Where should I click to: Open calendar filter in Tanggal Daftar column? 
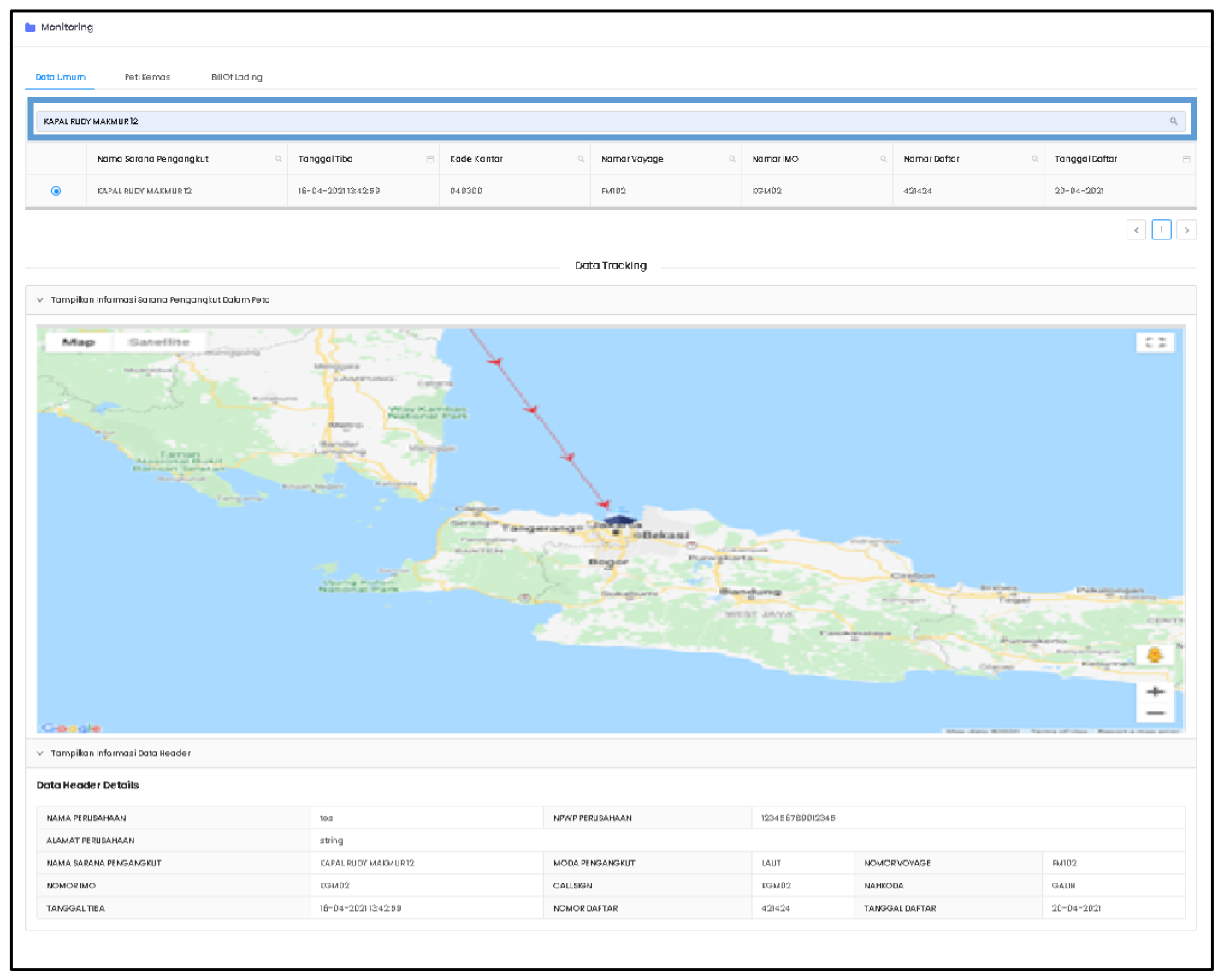coord(1186,159)
